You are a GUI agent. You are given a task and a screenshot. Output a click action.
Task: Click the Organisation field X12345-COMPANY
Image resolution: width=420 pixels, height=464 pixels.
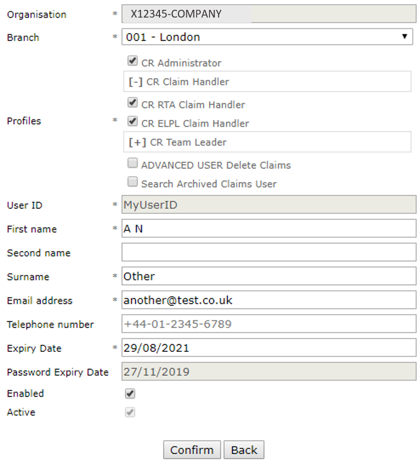(x=269, y=14)
